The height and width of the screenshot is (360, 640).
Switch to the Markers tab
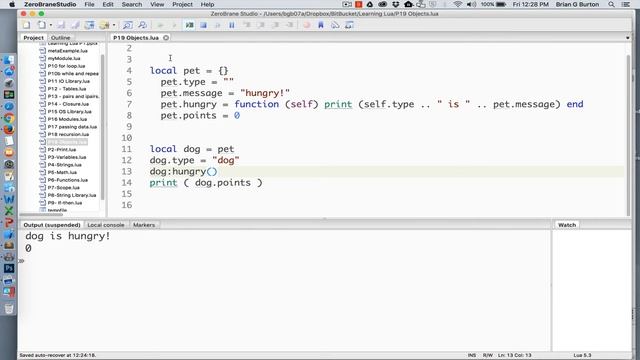pyautogui.click(x=144, y=225)
